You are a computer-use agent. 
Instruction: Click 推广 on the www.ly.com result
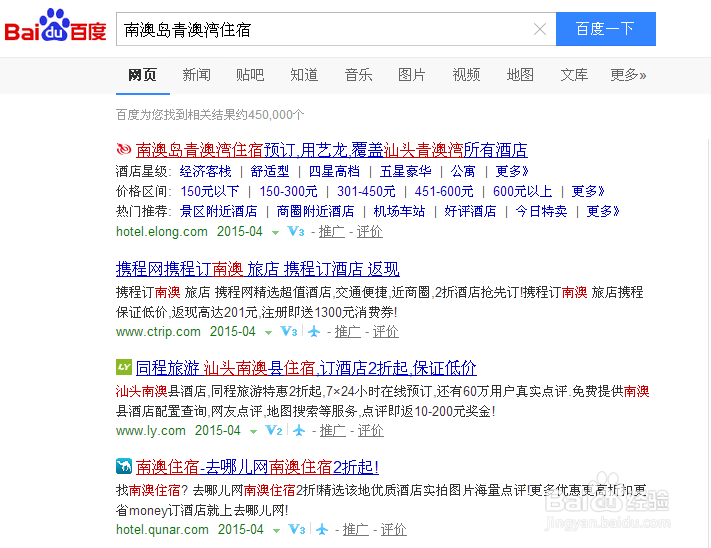tap(333, 431)
